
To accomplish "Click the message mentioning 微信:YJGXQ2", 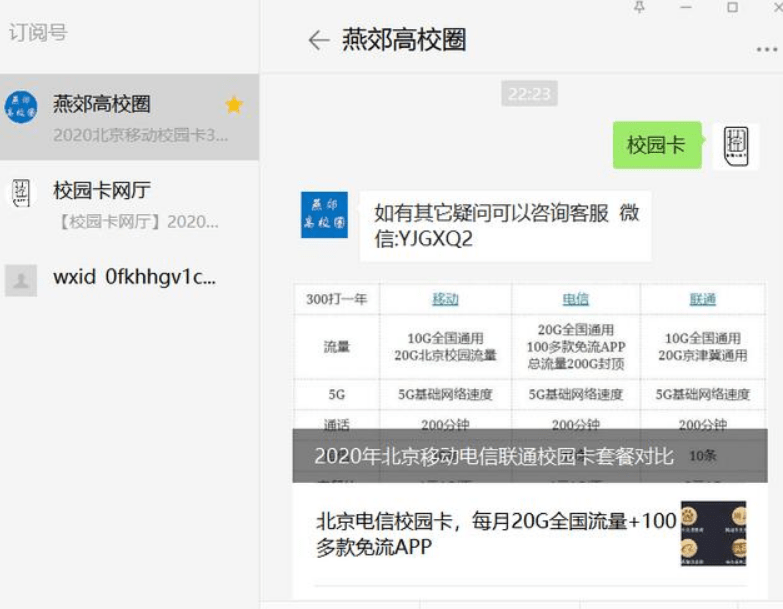I will click(506, 226).
